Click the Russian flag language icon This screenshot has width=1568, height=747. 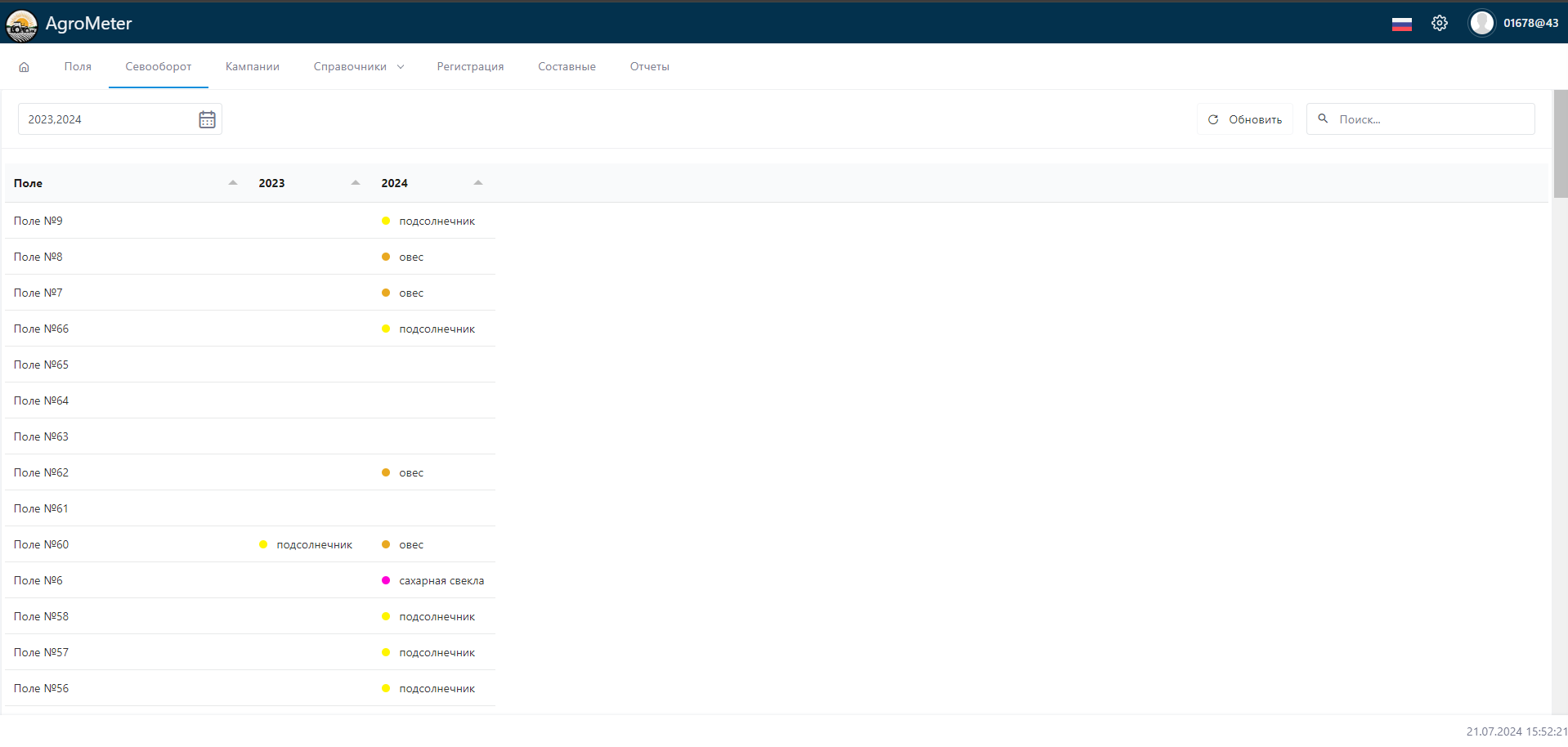point(1401,24)
